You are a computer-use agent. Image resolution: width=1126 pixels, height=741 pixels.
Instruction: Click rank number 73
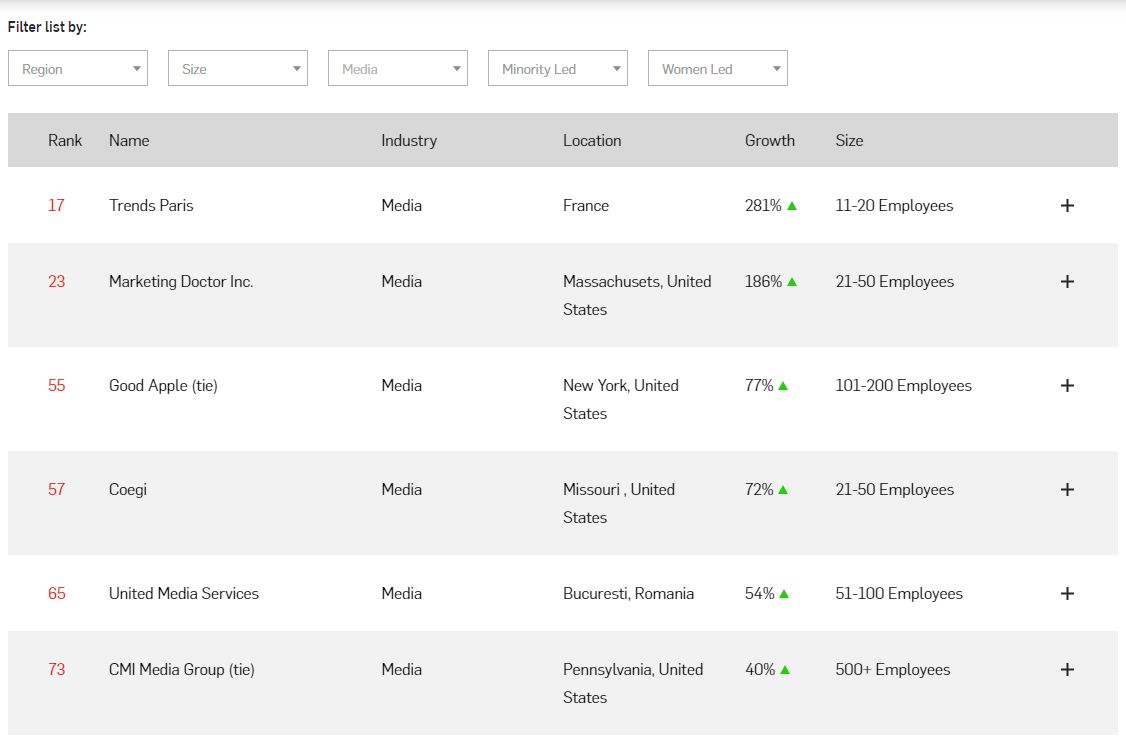point(57,669)
